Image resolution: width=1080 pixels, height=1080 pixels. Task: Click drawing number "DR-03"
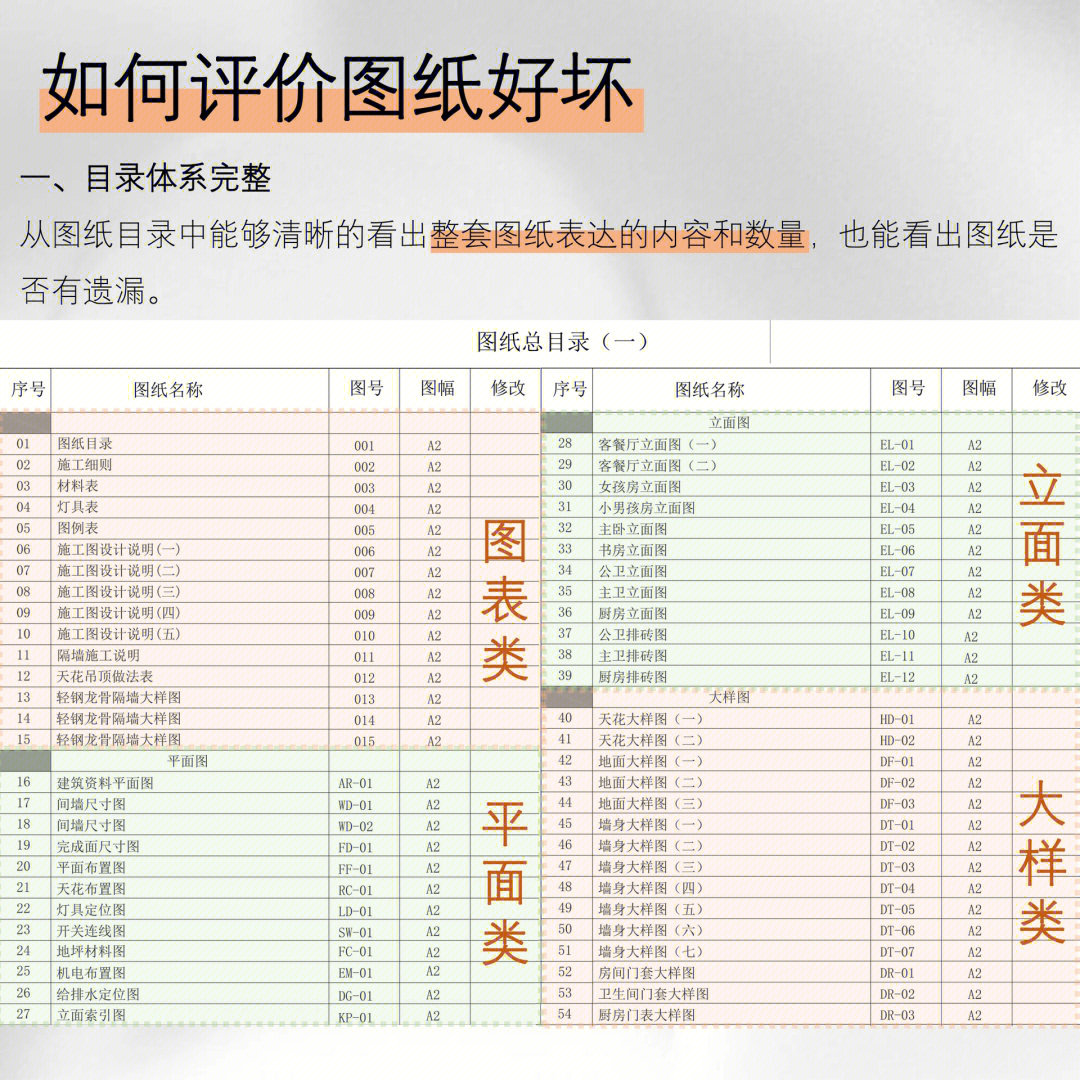[x=897, y=1016]
